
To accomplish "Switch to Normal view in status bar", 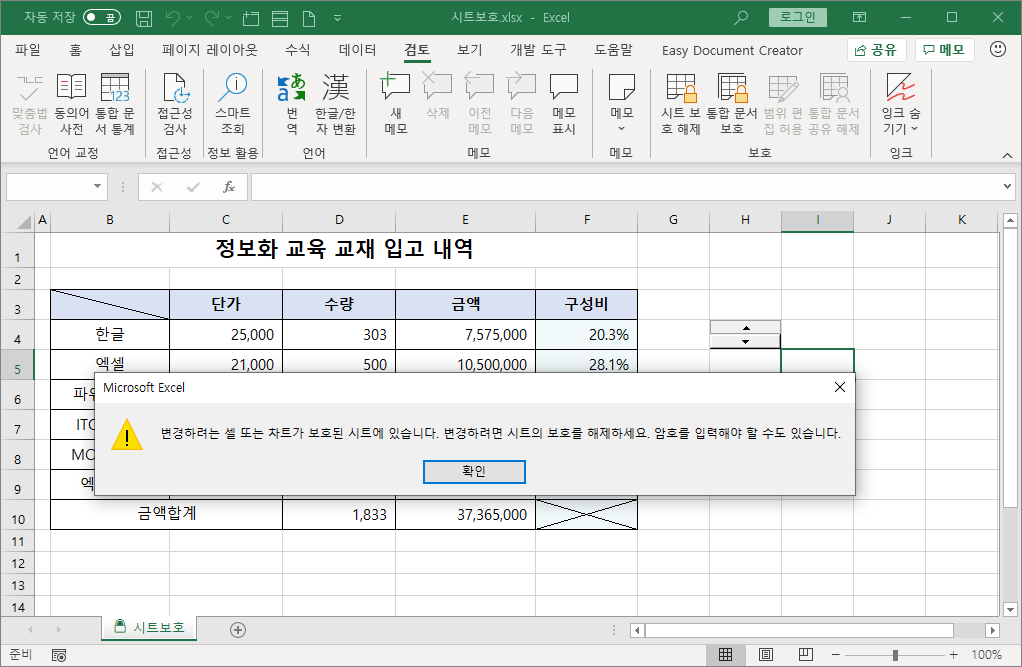I will pyautogui.click(x=725, y=654).
